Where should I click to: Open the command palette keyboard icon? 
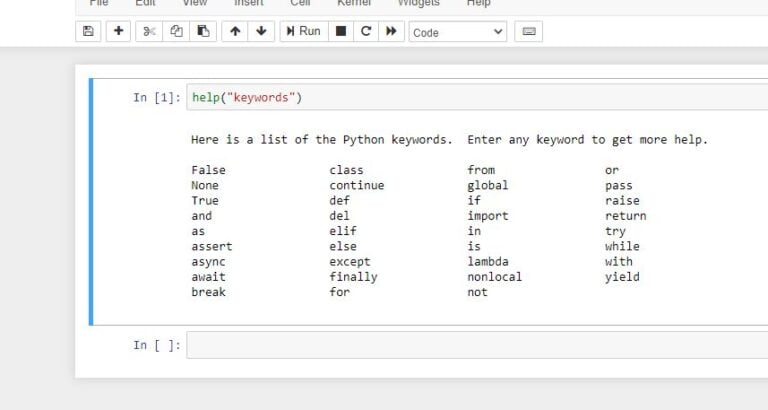[x=528, y=31]
